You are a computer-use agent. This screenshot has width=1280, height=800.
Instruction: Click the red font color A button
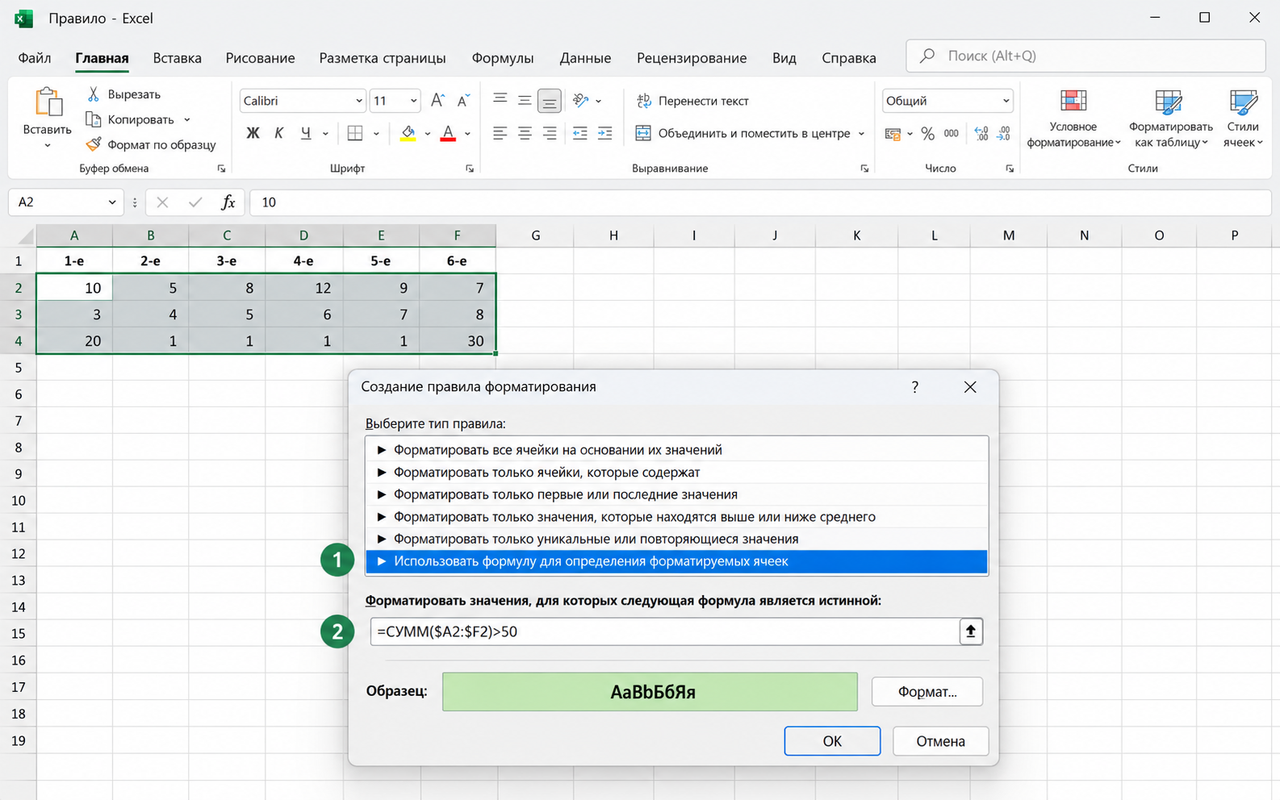(448, 133)
